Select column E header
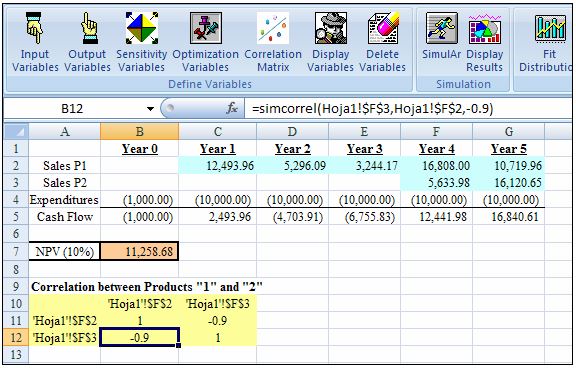Image resolution: width=576 pixels, height=368 pixels. (x=364, y=131)
